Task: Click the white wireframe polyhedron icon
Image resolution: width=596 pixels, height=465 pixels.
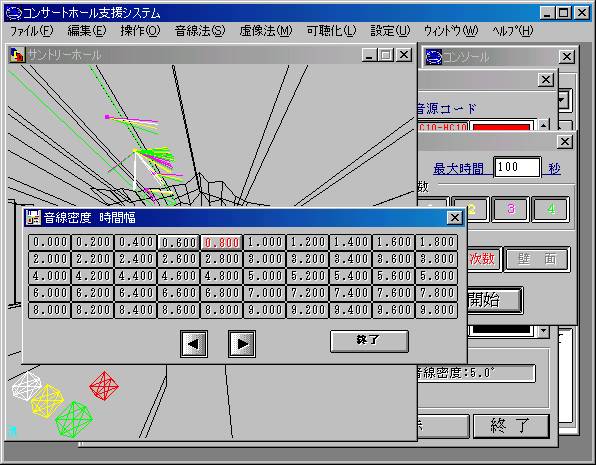Action: pos(27,386)
